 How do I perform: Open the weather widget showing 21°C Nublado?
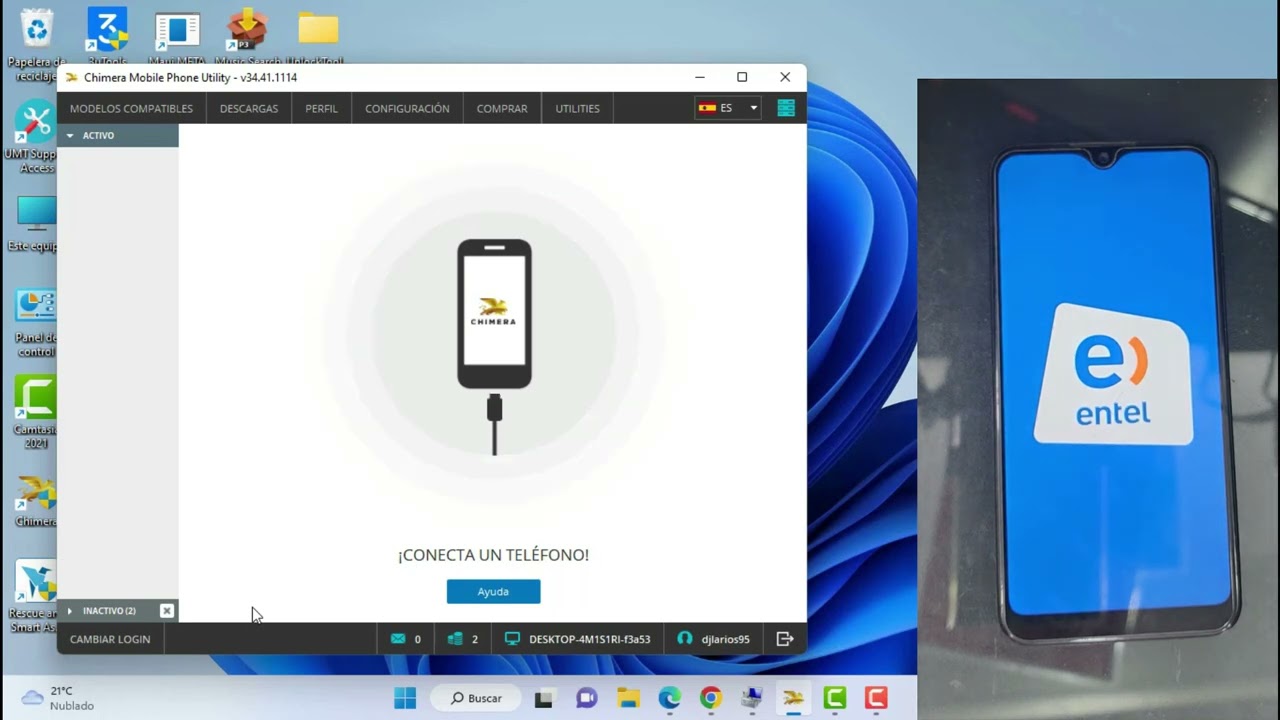point(58,698)
